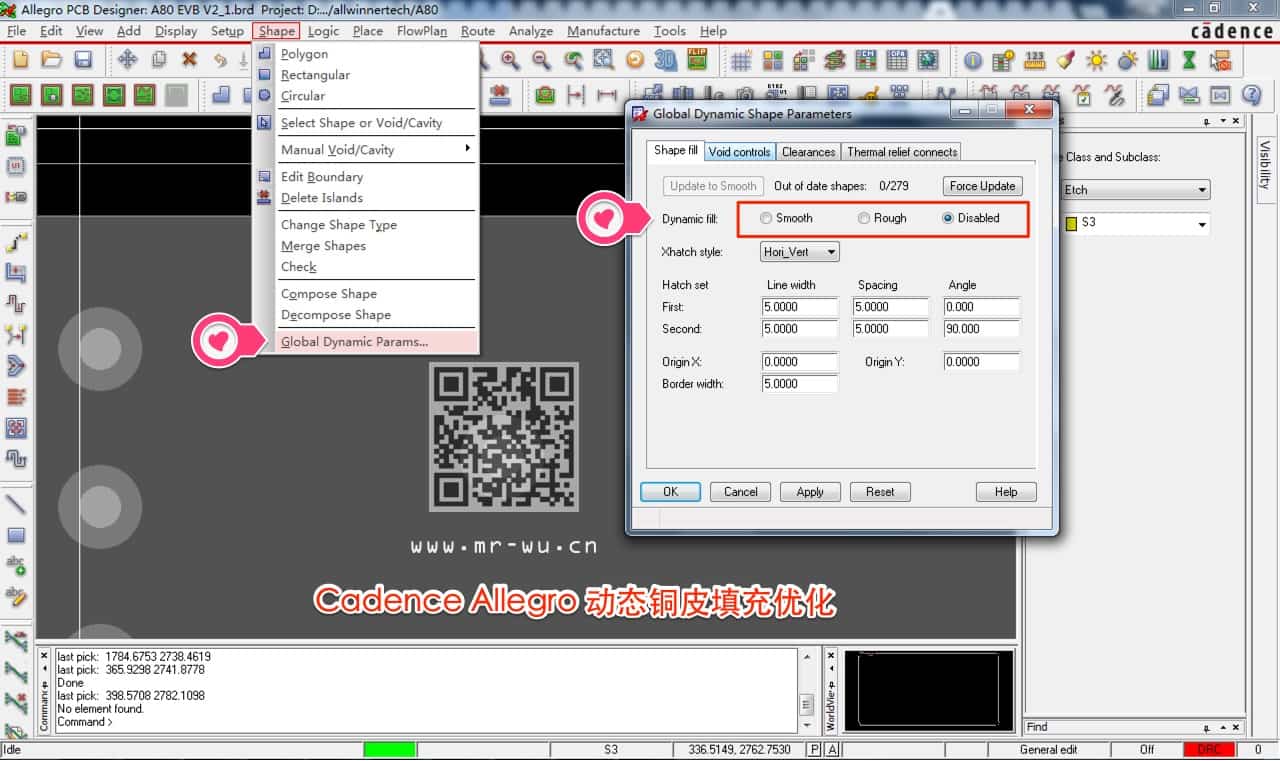Select the Move tool icon
1280x761 pixels.
point(127,60)
